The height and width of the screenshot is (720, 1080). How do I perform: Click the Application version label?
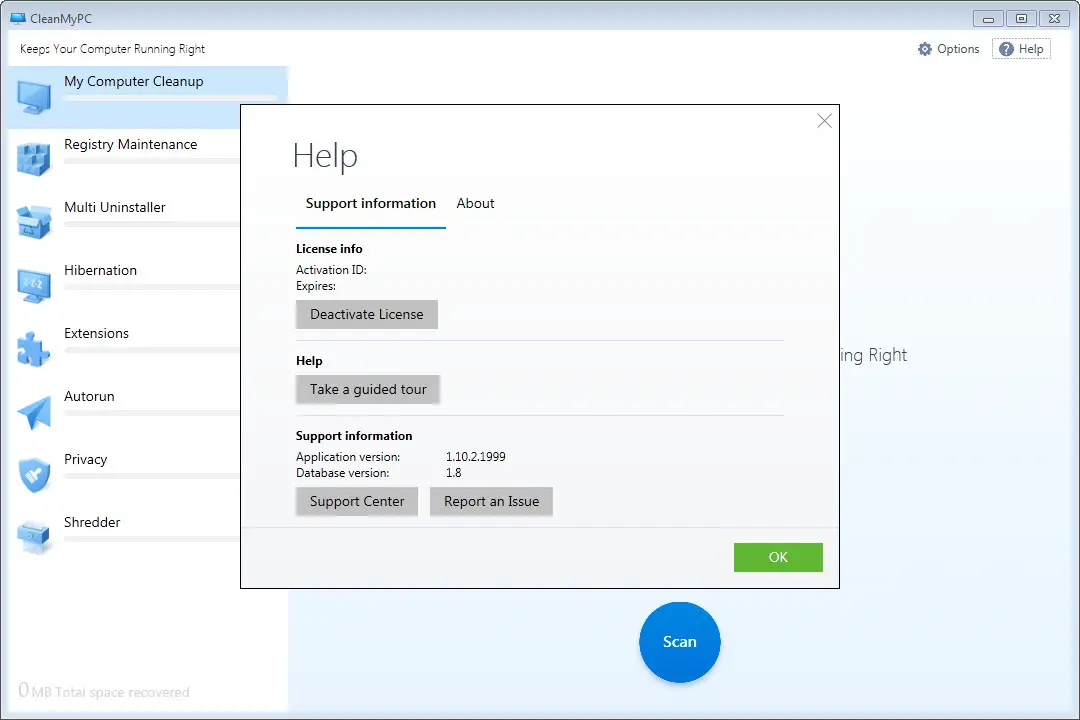[348, 457]
